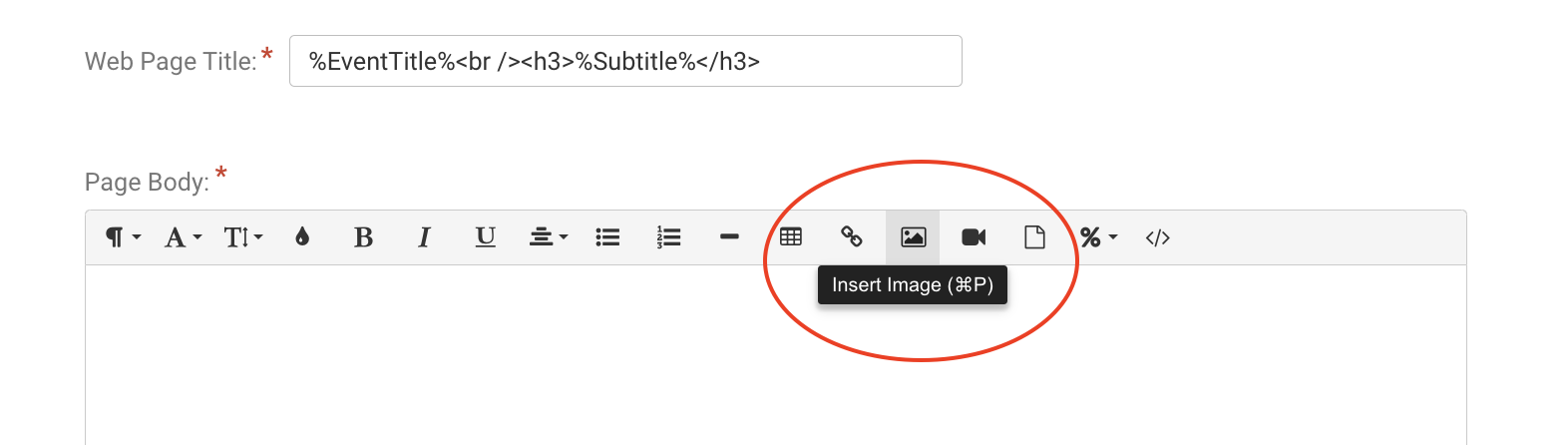
Task: Insert a horizontal line
Action: 729,237
